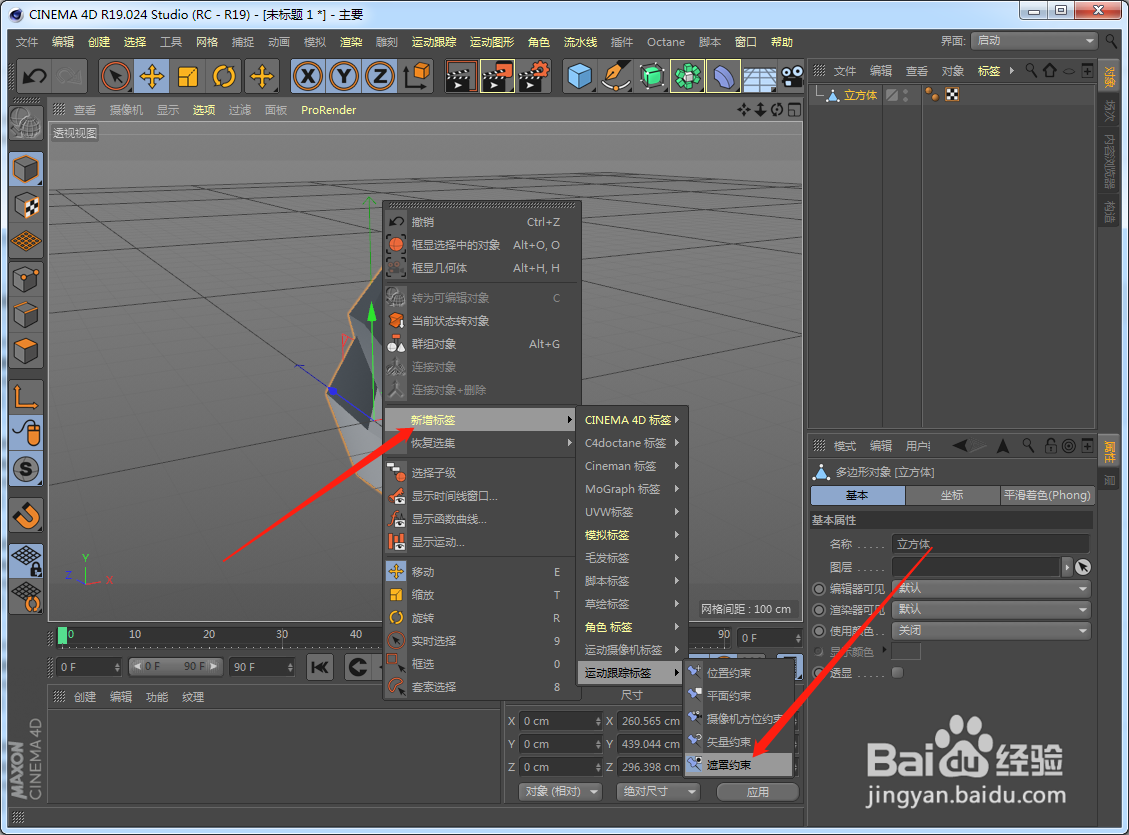Expand CINEMA 4D 标签 submenu
Viewport: 1129px width, 835px height.
point(632,420)
